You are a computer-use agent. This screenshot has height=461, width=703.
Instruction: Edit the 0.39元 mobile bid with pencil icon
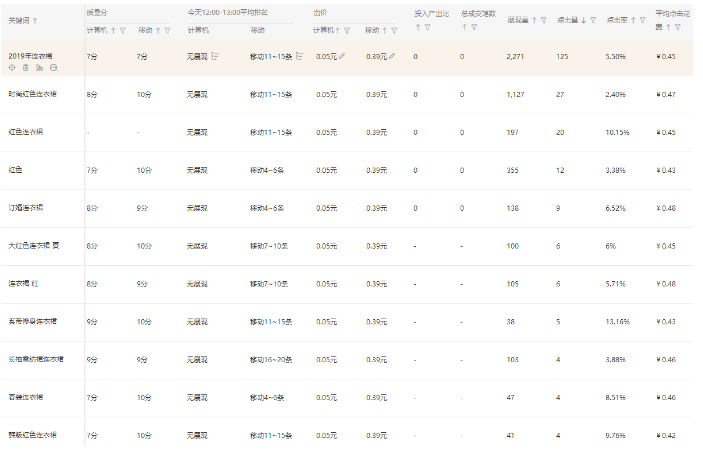coord(392,57)
